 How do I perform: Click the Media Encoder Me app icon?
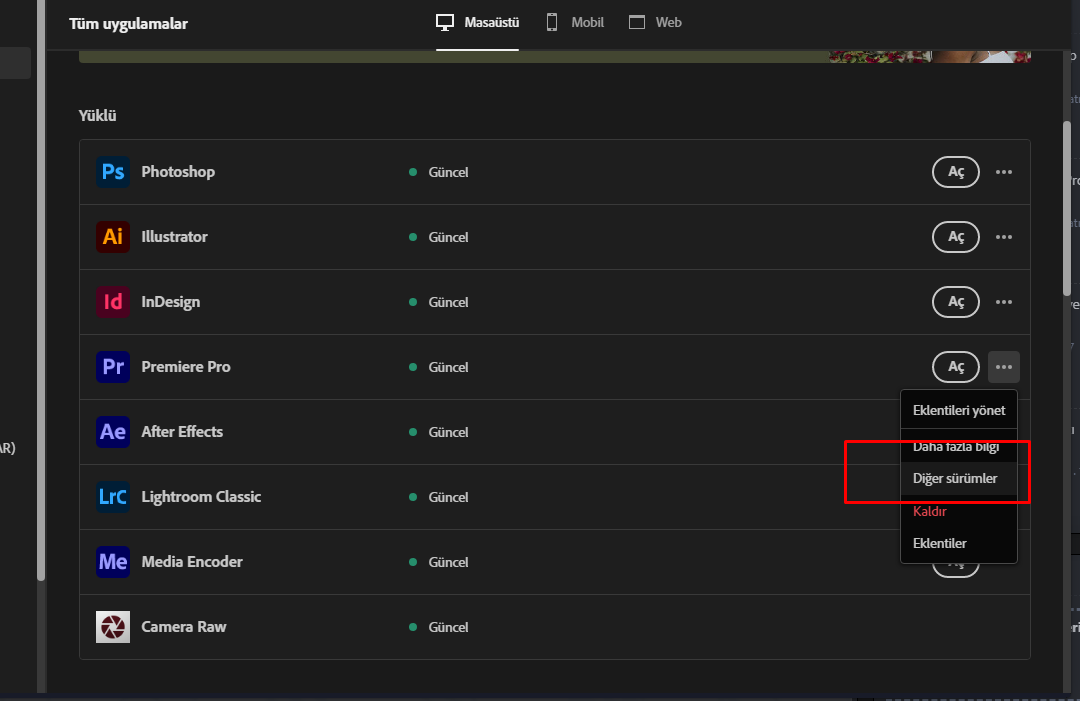point(113,562)
